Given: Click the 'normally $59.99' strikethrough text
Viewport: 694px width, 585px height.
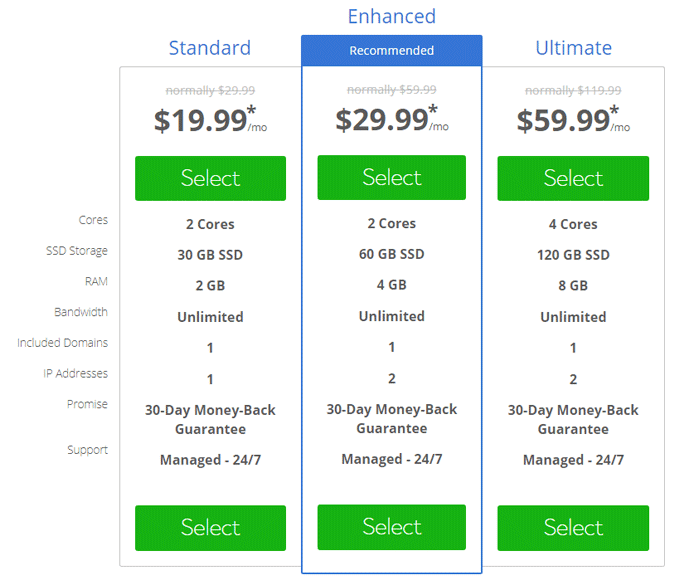Looking at the screenshot, I should tap(392, 90).
